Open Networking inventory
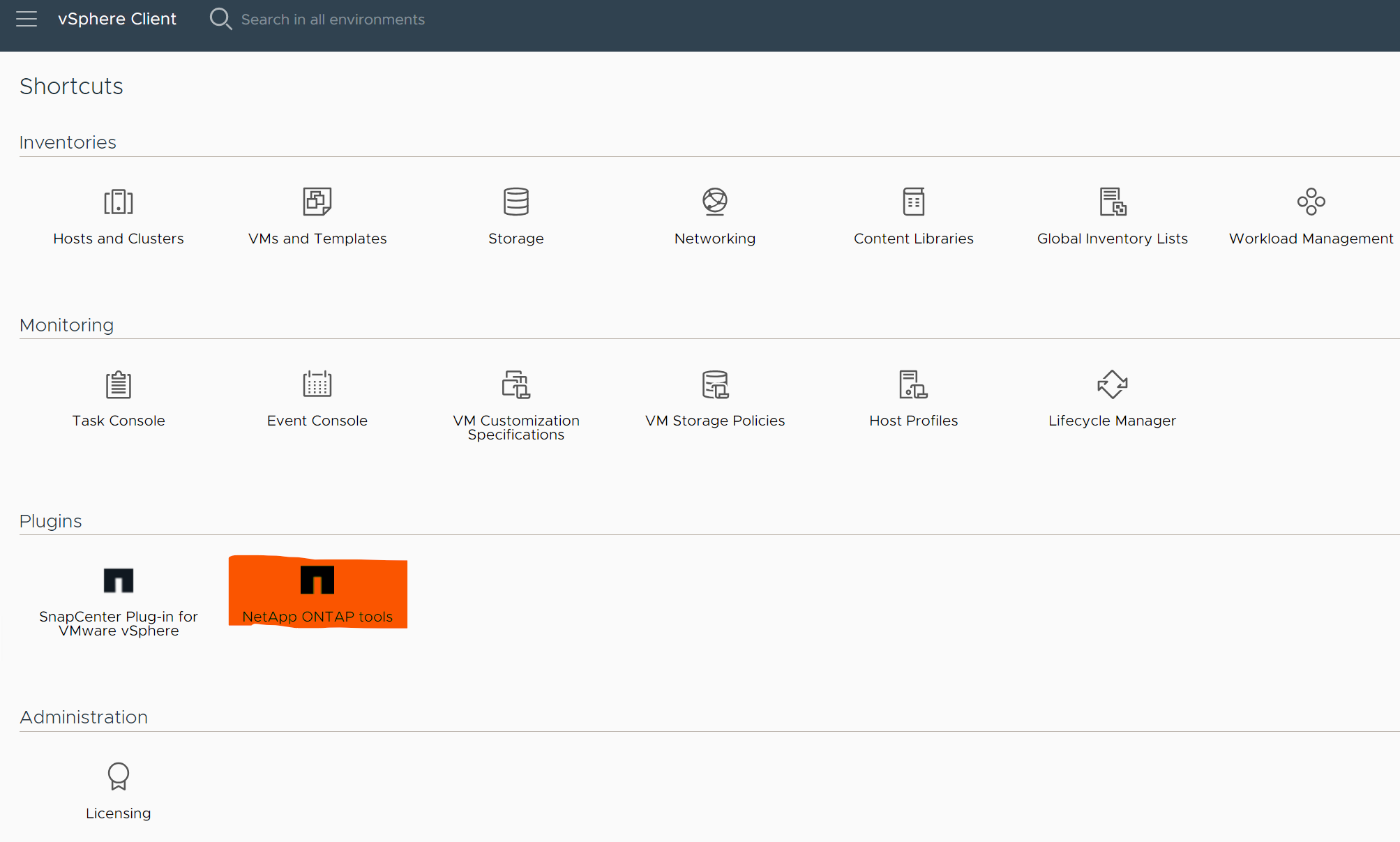This screenshot has height=842, width=1400. (x=715, y=214)
